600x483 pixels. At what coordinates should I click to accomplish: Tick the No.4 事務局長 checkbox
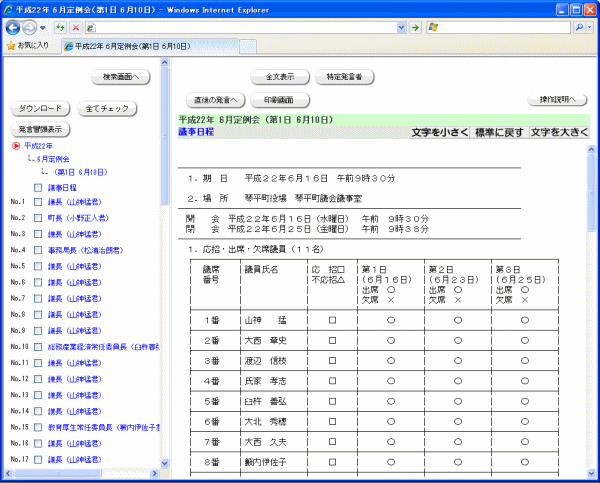click(38, 250)
